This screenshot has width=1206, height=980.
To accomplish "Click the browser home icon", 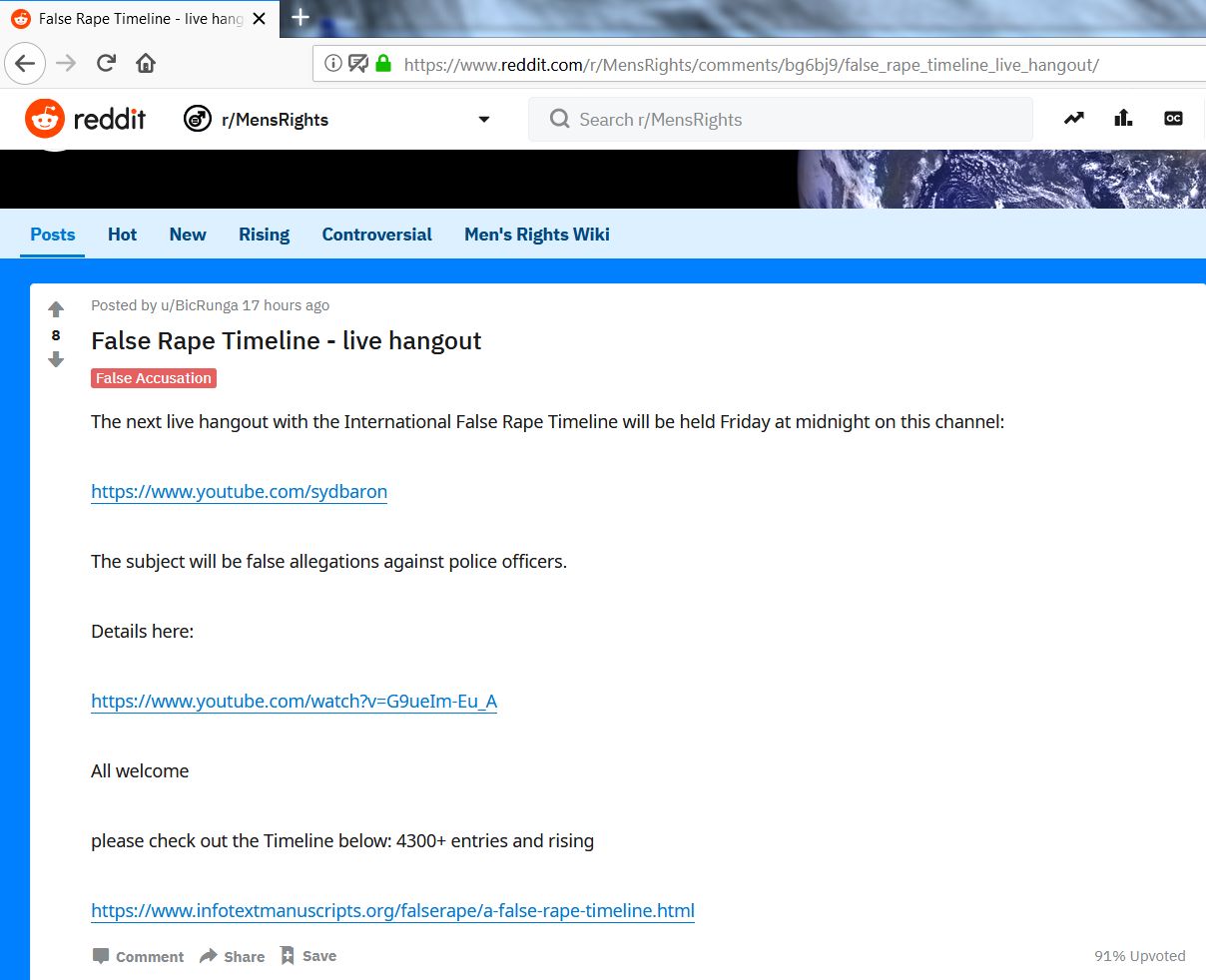I will coord(146,64).
